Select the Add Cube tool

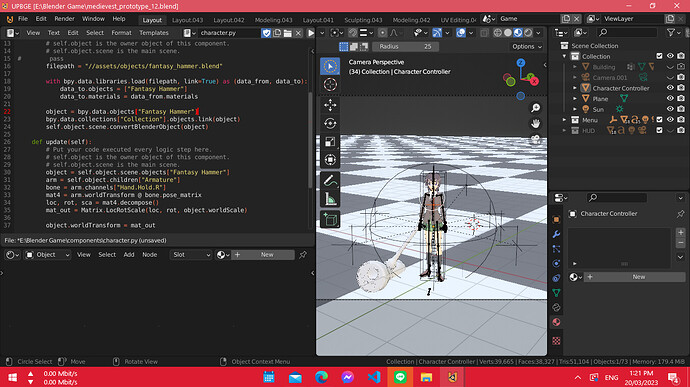pos(330,219)
